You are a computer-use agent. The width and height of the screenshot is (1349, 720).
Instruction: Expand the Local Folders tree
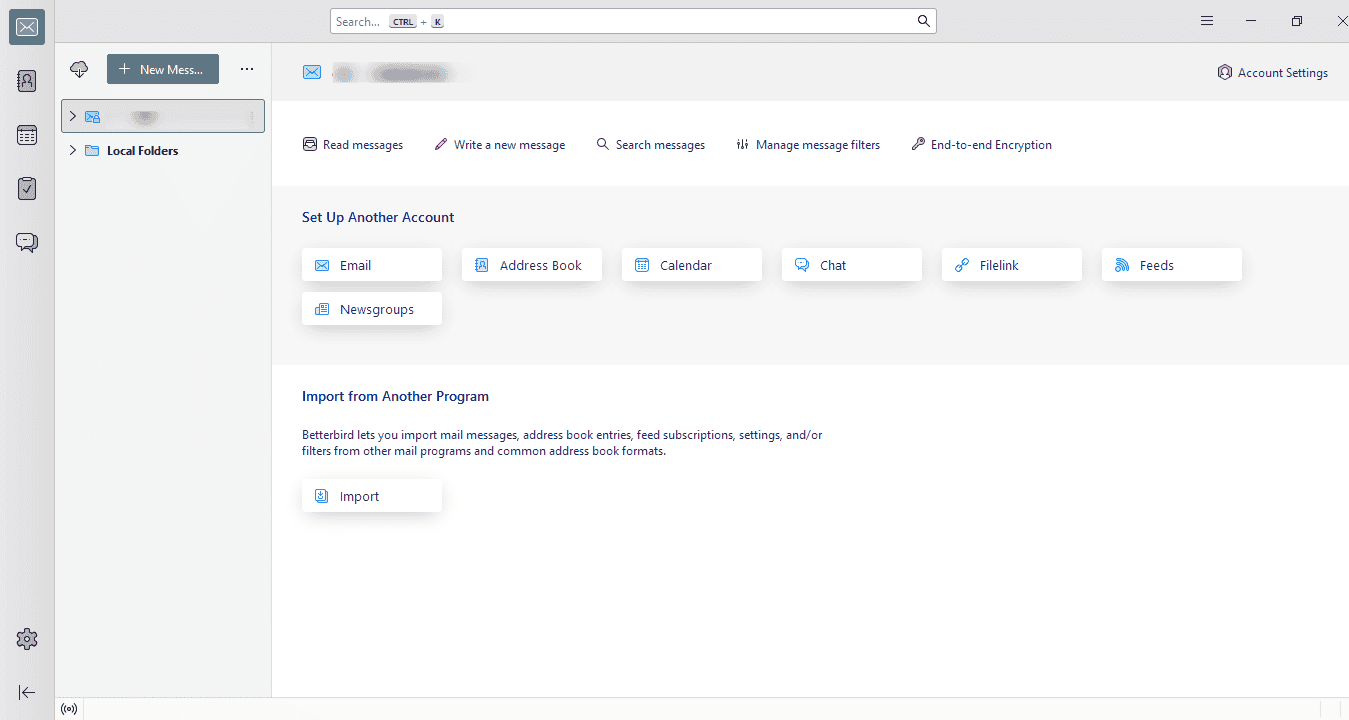tap(72, 150)
